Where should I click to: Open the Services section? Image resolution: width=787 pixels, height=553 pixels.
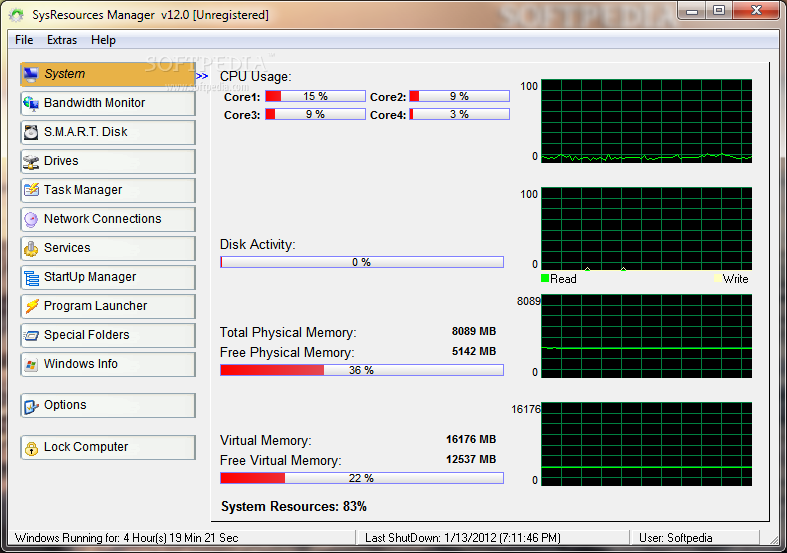point(108,248)
